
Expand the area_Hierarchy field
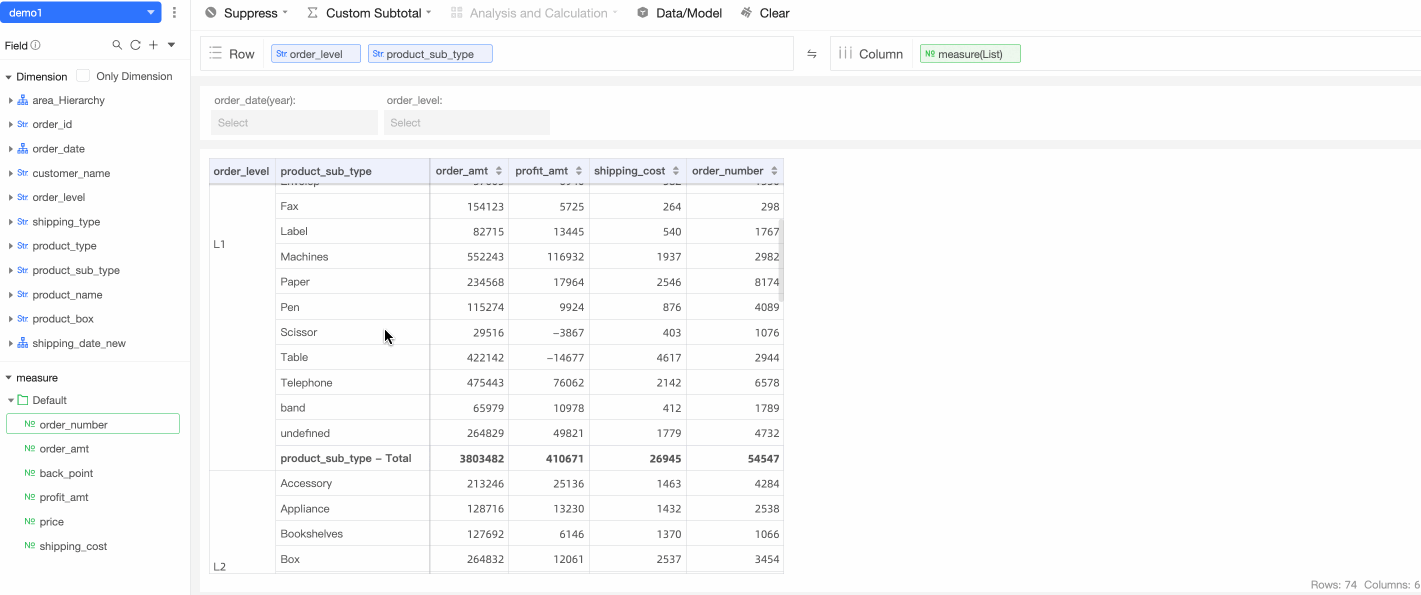[10, 100]
